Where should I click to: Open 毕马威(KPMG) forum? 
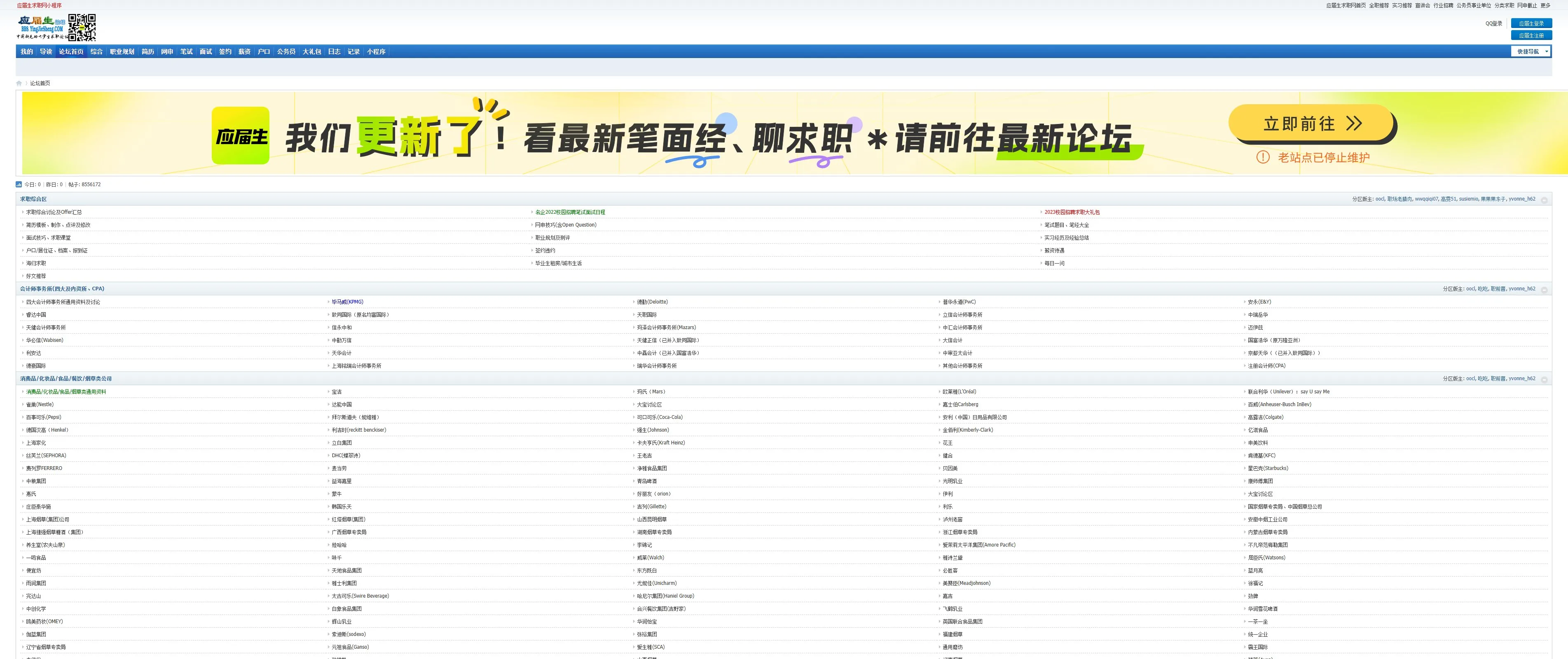348,302
